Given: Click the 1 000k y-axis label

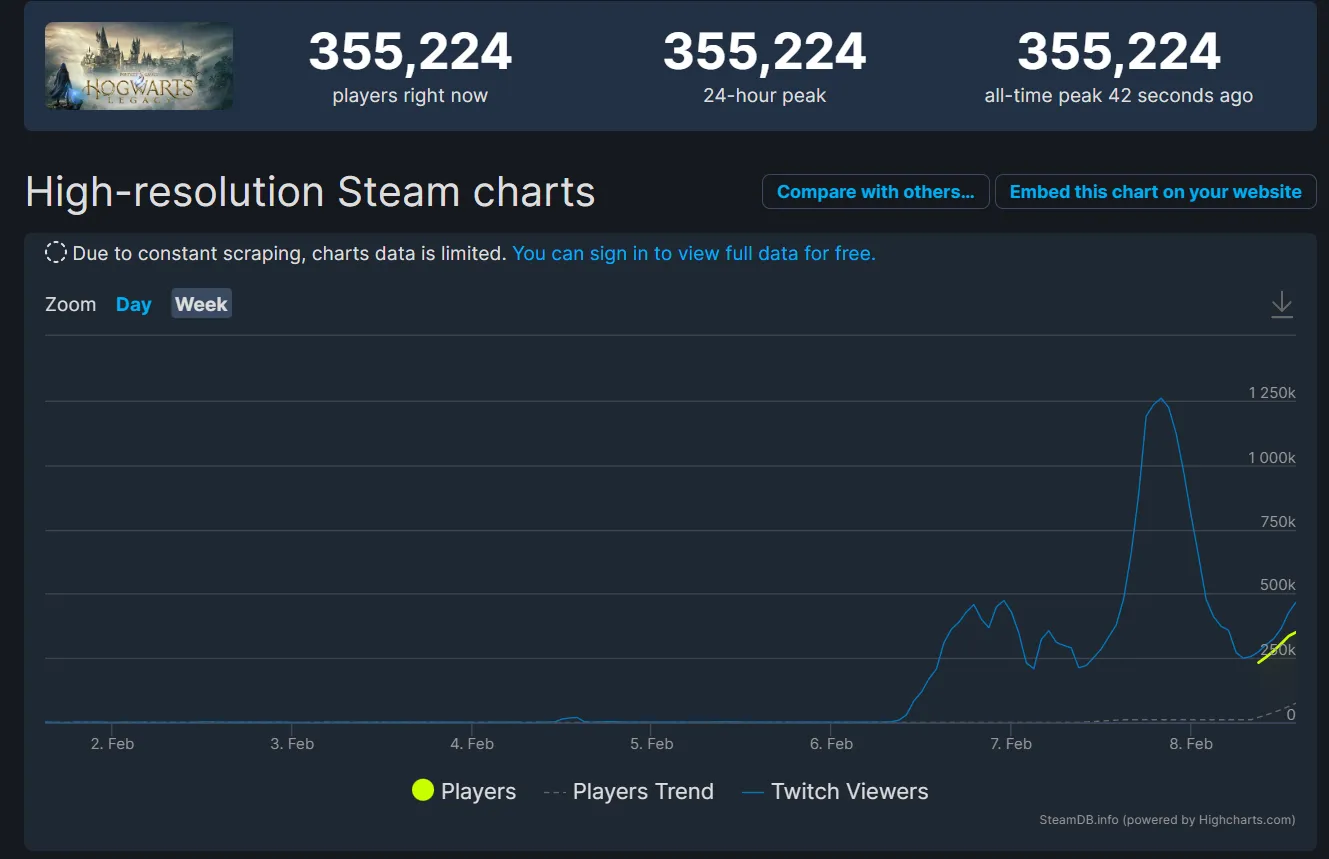Looking at the screenshot, I should 1272,457.
